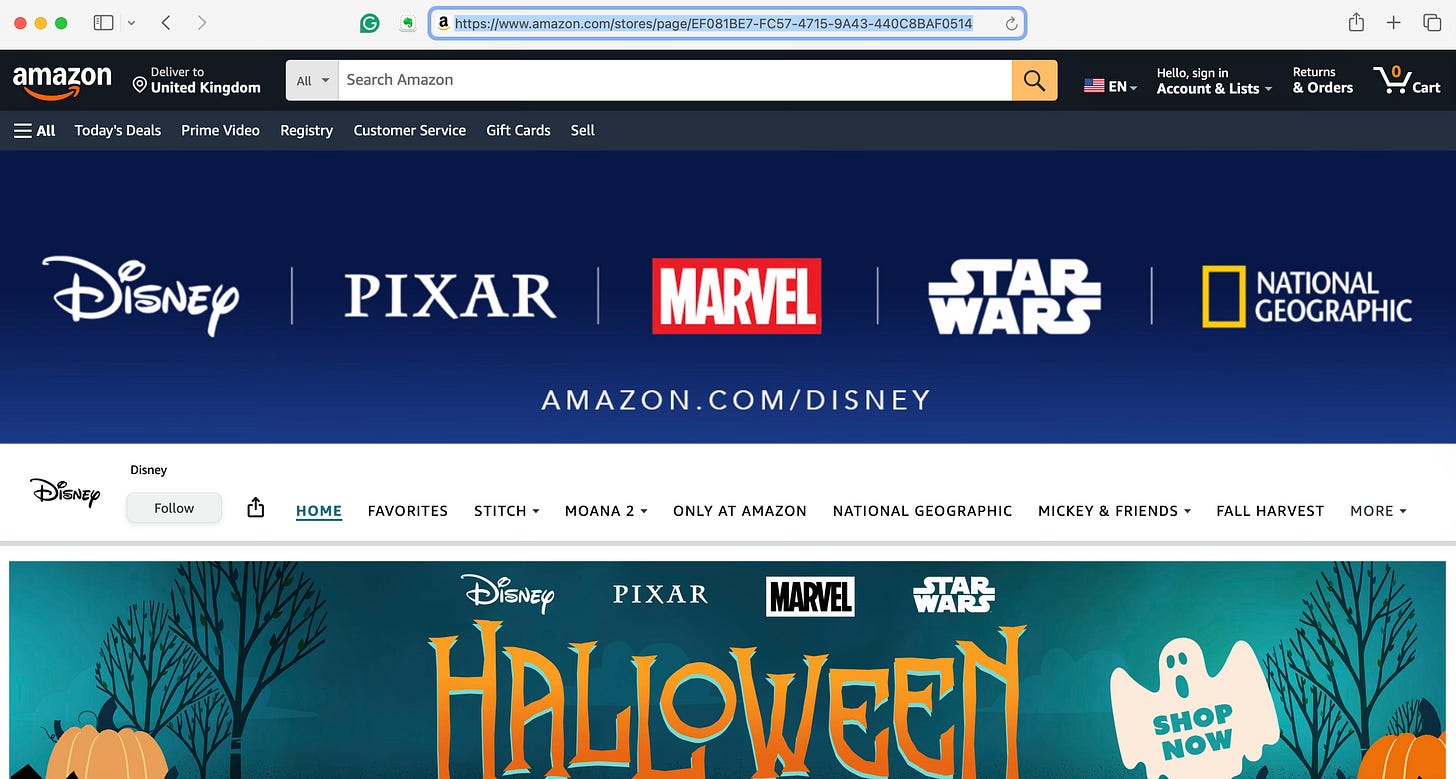The image size is (1456, 779).
Task: Browse Gift Cards
Action: click(518, 130)
